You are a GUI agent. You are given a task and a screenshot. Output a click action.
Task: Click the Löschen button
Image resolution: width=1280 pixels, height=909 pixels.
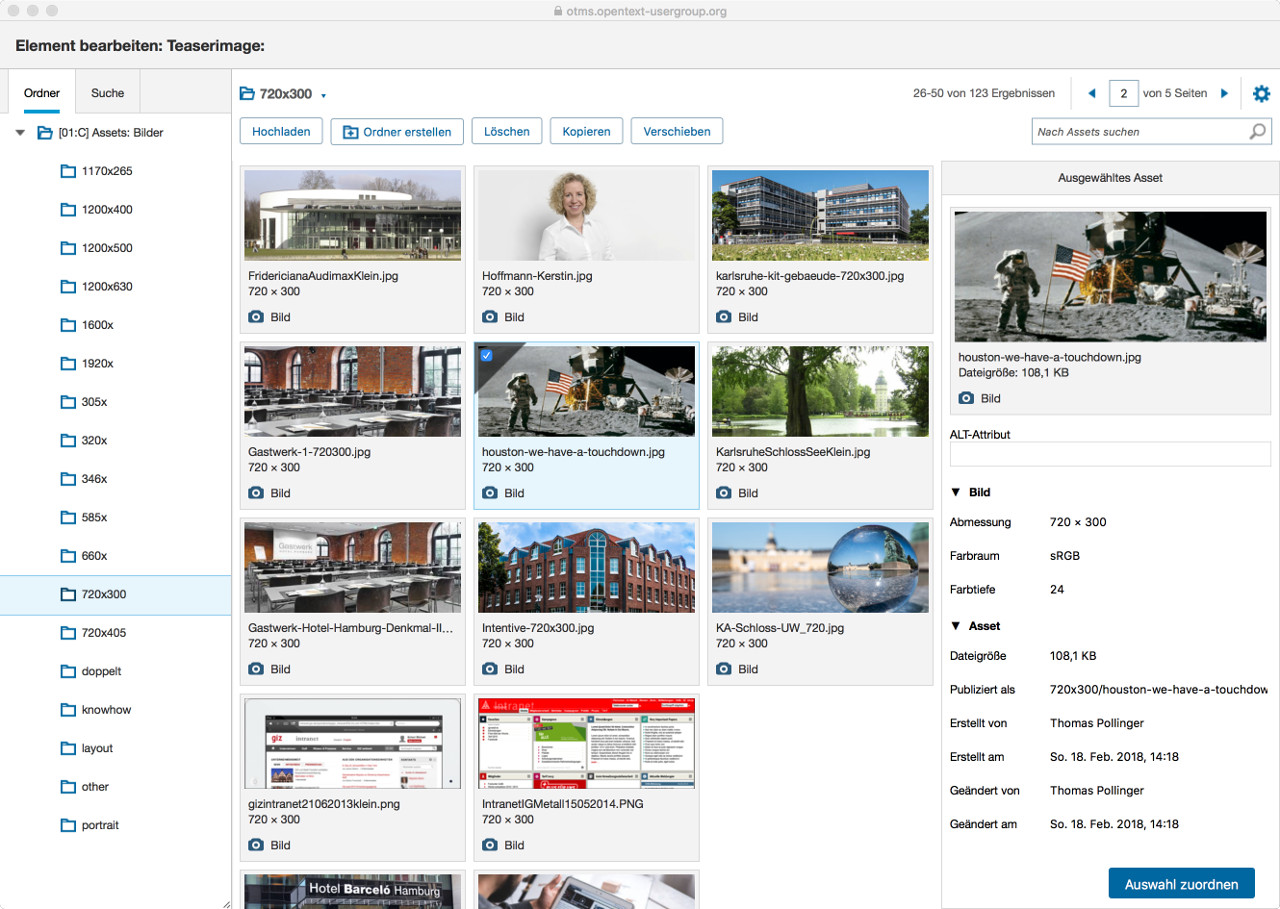click(507, 131)
